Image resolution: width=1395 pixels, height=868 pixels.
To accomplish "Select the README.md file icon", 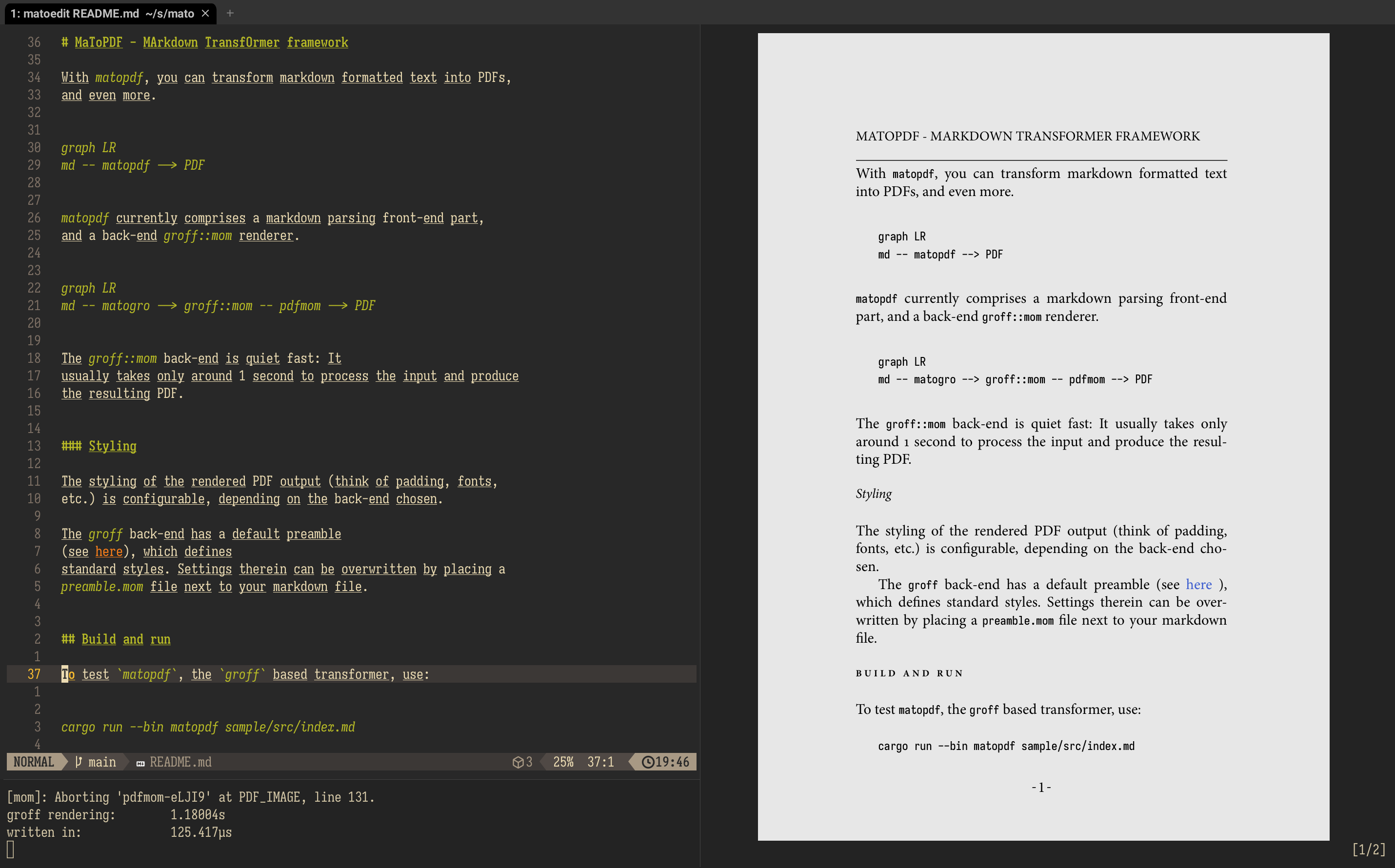I will point(143,762).
